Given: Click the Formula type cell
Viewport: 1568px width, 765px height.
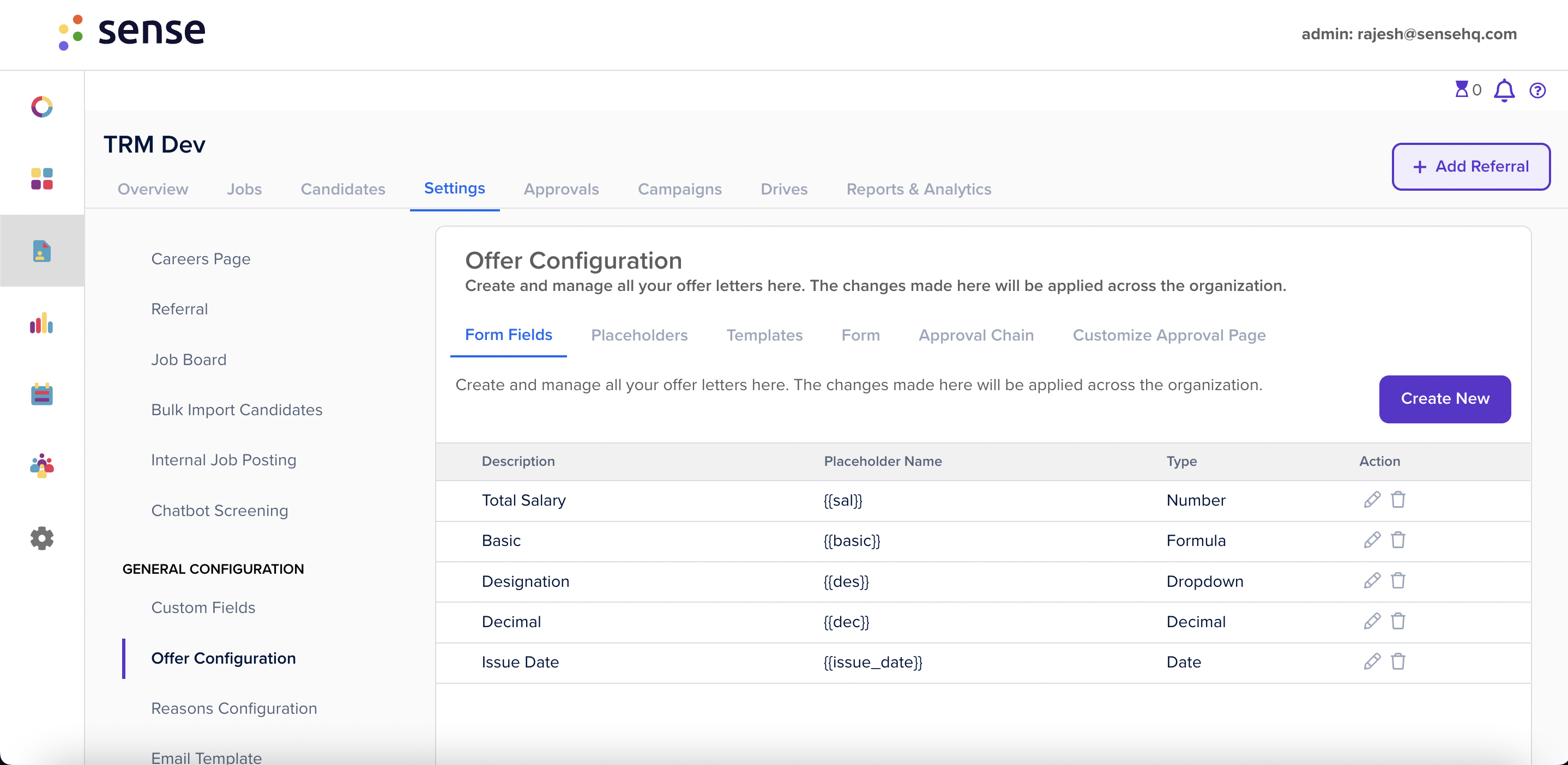Looking at the screenshot, I should [x=1196, y=541].
